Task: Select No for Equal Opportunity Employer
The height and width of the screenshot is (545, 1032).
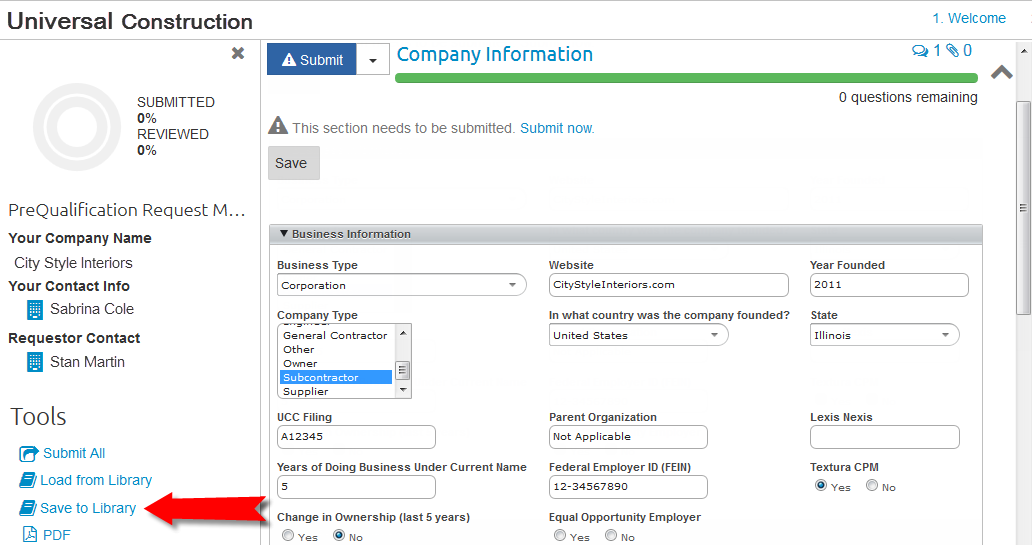Action: pyautogui.click(x=611, y=536)
